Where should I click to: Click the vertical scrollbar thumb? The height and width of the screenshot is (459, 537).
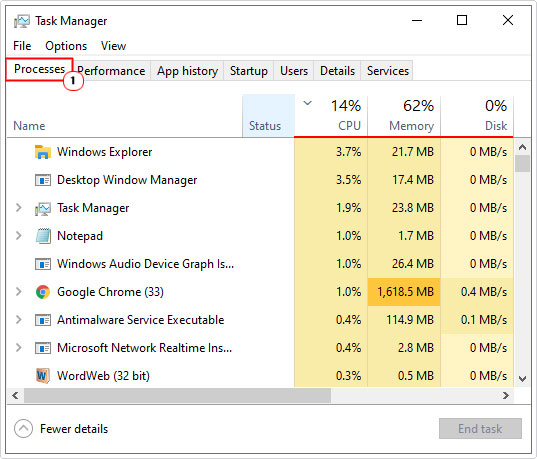(x=522, y=163)
